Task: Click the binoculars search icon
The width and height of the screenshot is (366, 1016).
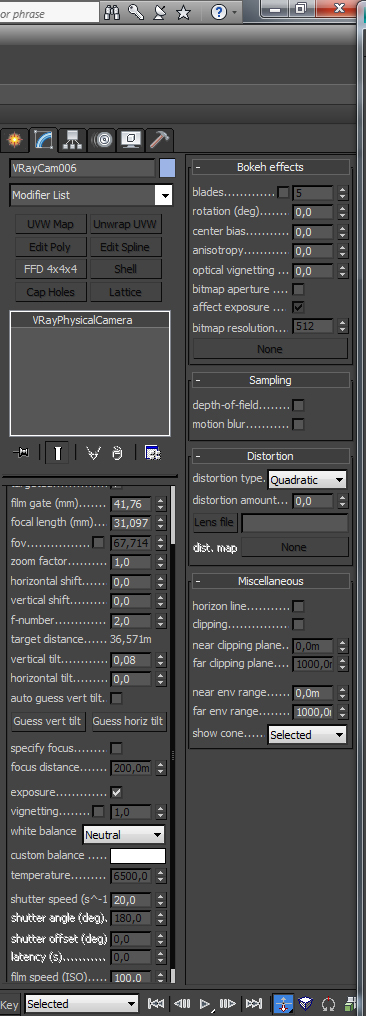Action: [113, 12]
